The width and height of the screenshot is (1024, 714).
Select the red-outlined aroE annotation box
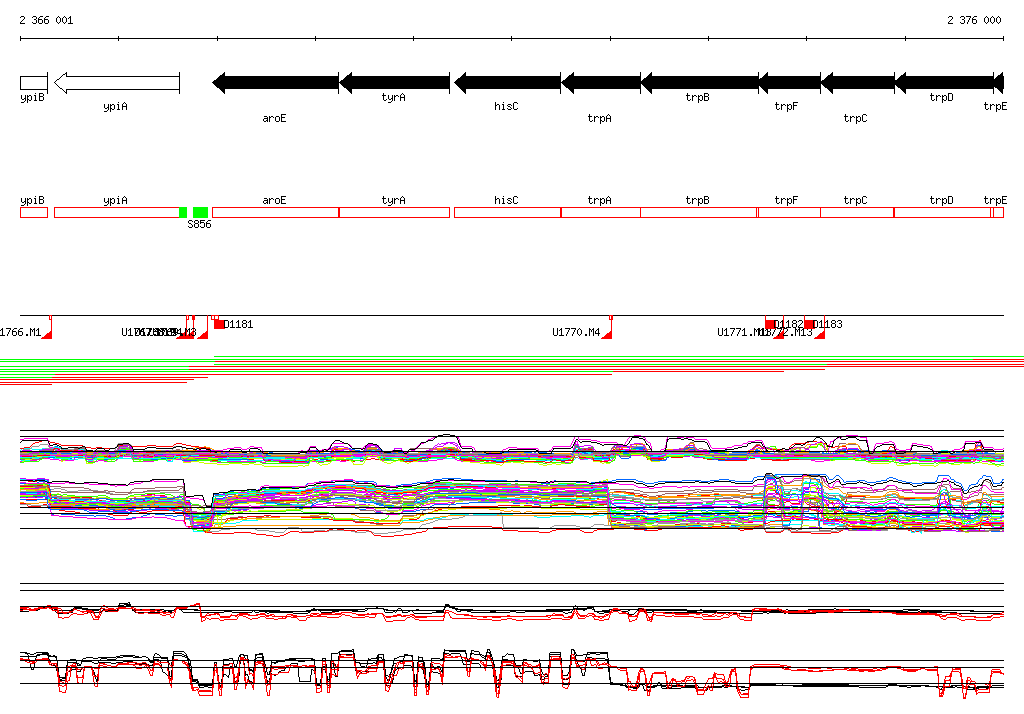[275, 212]
